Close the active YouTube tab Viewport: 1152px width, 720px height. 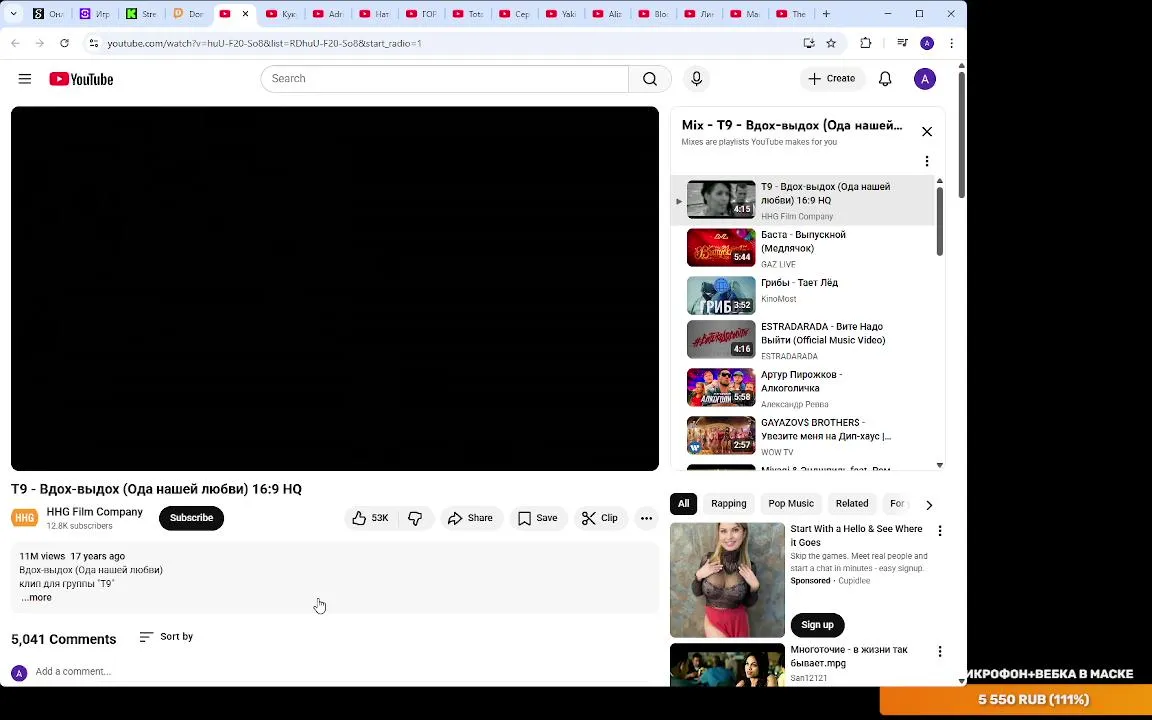click(x=245, y=13)
